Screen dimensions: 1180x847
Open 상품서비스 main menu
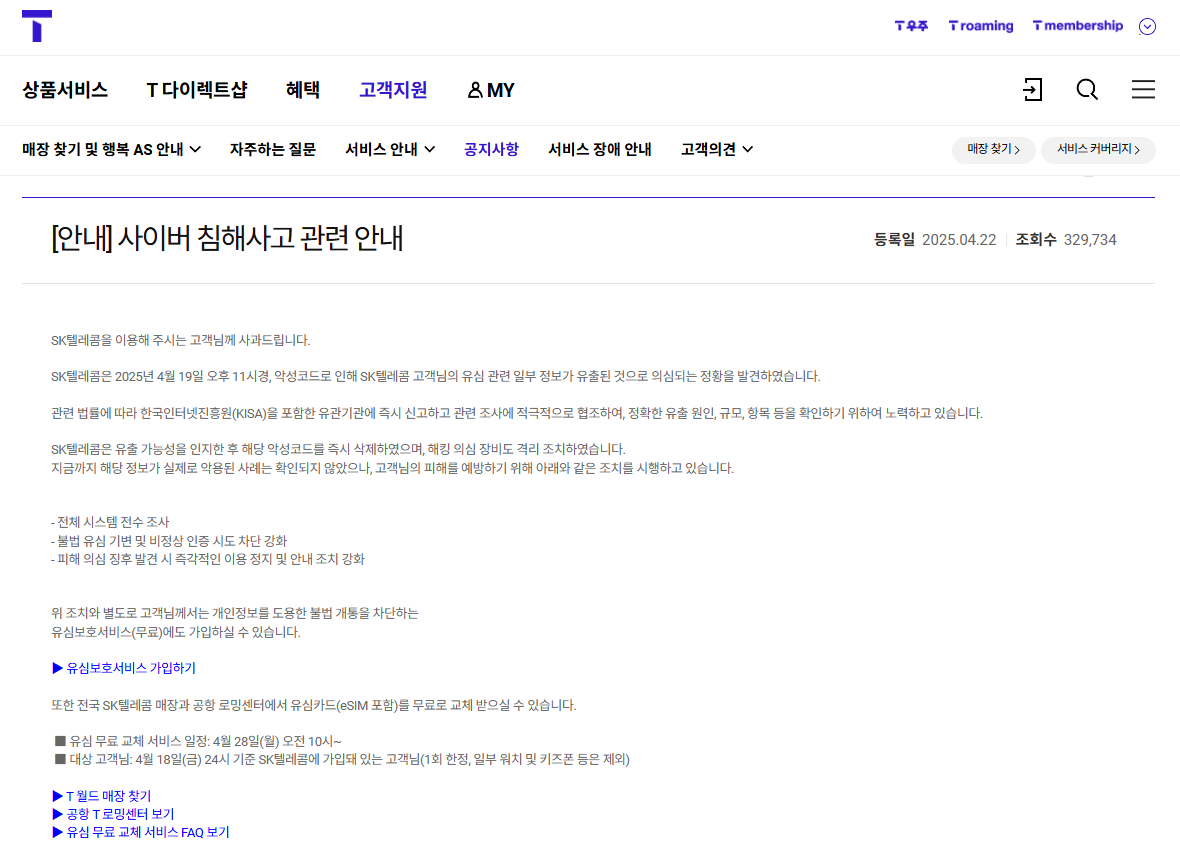[x=65, y=90]
